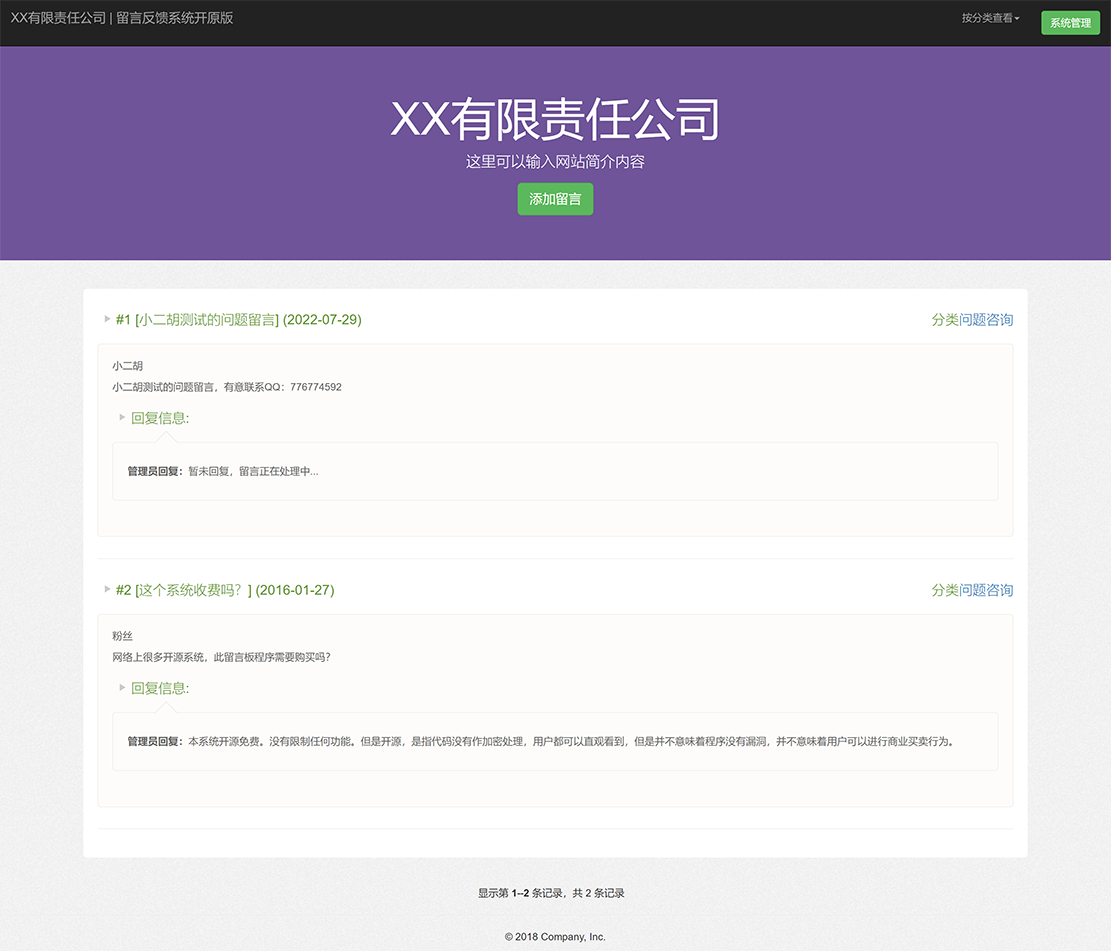The height and width of the screenshot is (951, 1111).
Task: Open the 系统管理 admin page
Action: click(1070, 23)
